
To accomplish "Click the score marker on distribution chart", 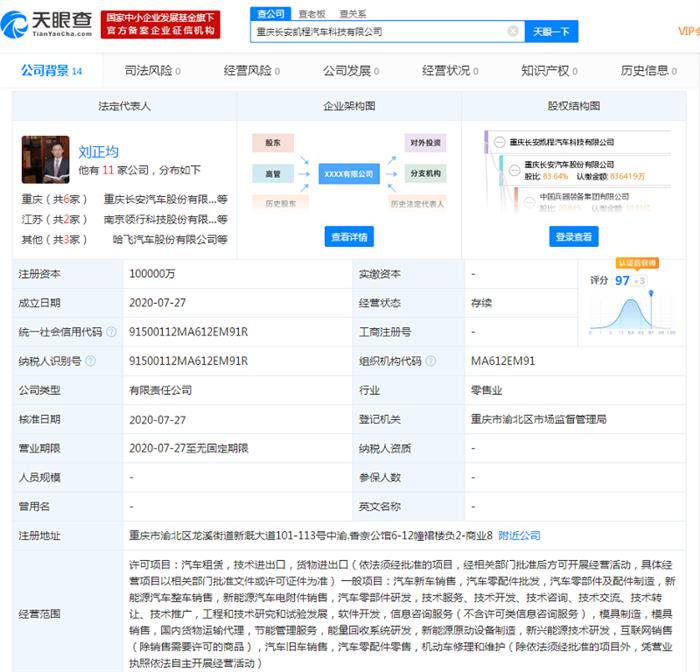I will (651, 294).
